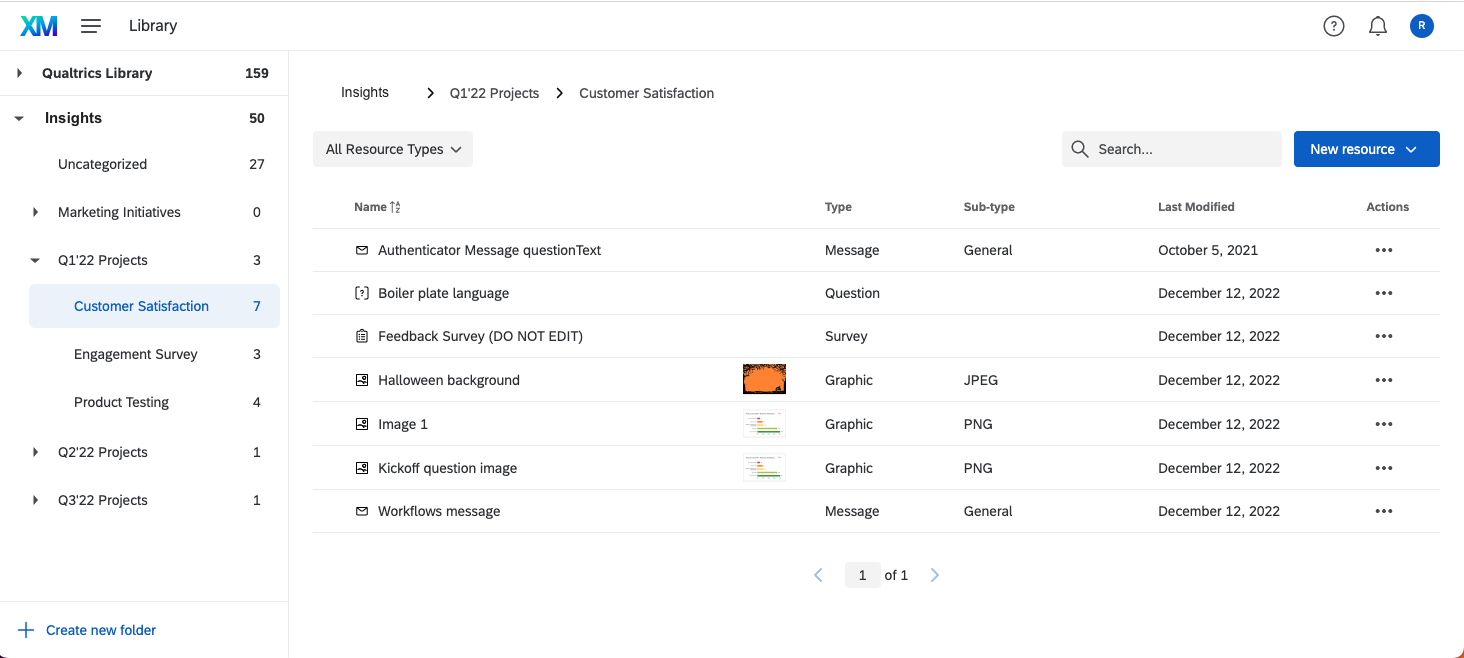The width and height of the screenshot is (1464, 658).
Task: Click the XM logo in the top bar
Action: [38, 25]
